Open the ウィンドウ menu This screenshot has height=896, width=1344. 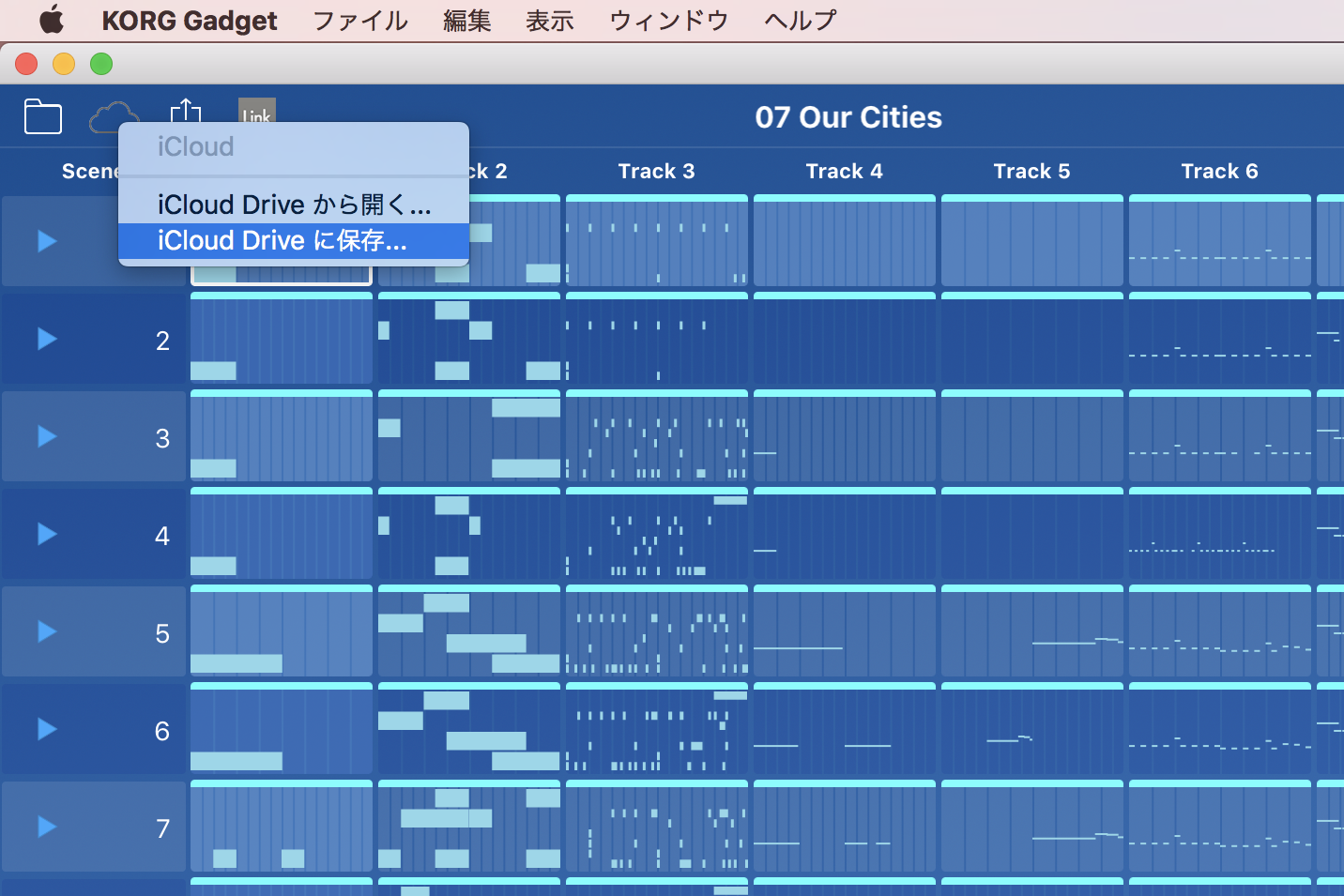668,21
